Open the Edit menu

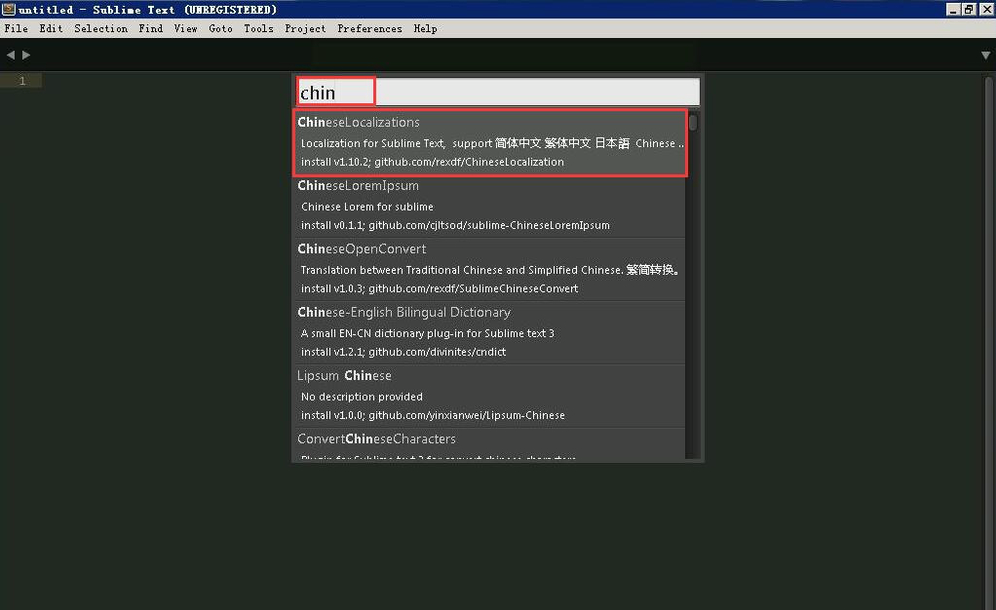click(51, 29)
